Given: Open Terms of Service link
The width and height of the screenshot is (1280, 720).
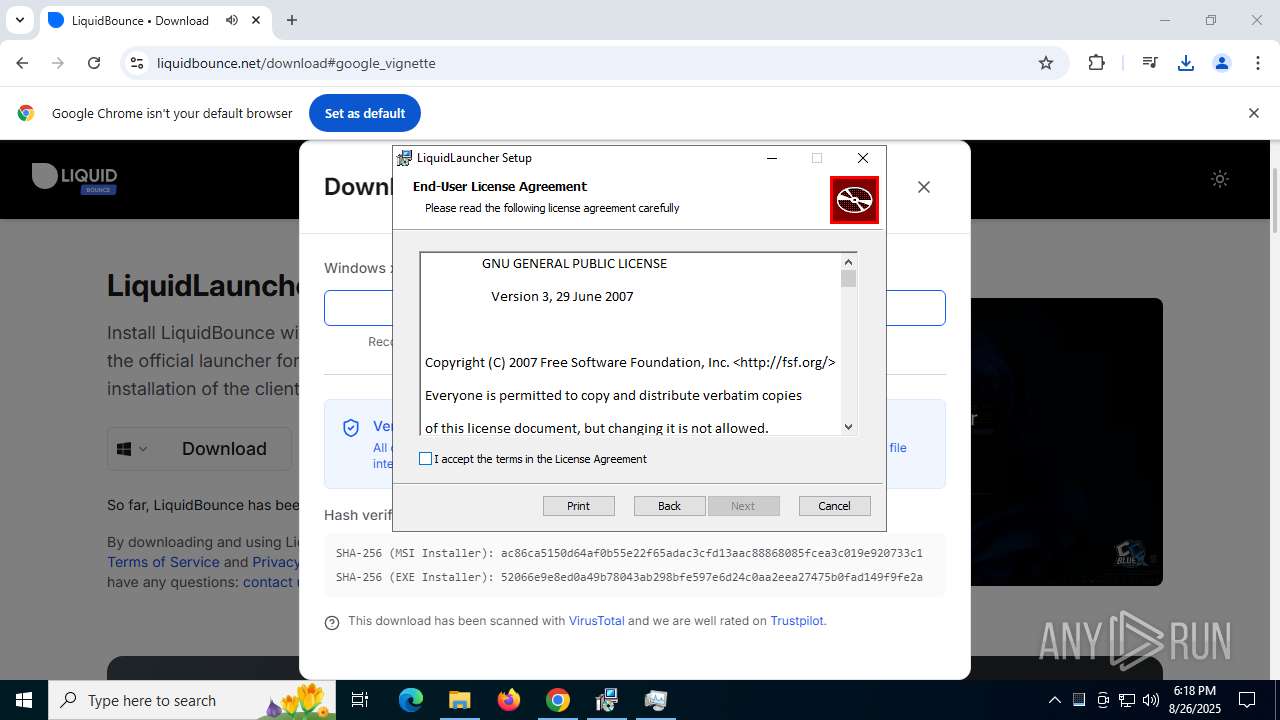Looking at the screenshot, I should (x=163, y=562).
